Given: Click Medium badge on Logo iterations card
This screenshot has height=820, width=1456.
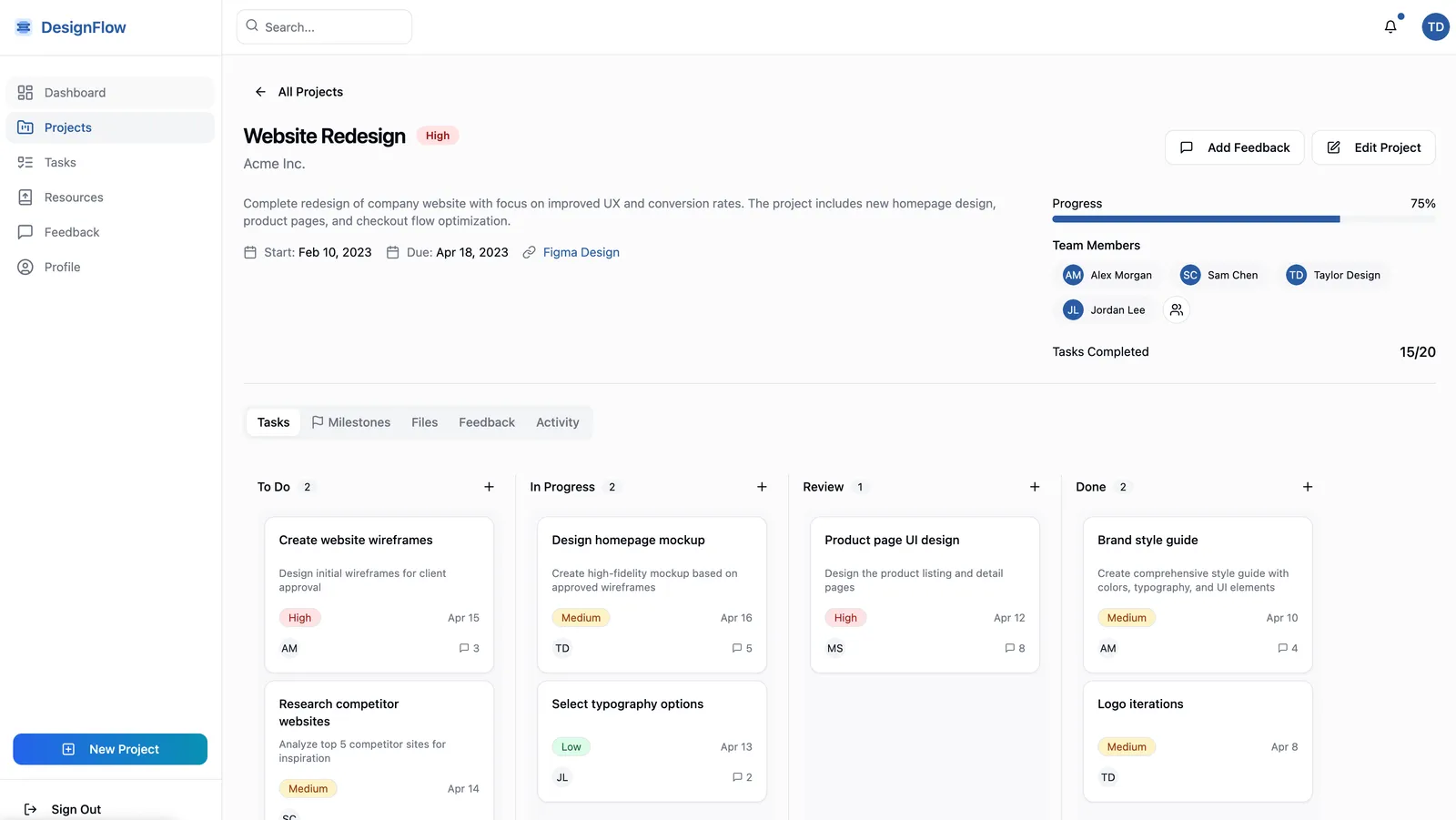Looking at the screenshot, I should pyautogui.click(x=1127, y=747).
